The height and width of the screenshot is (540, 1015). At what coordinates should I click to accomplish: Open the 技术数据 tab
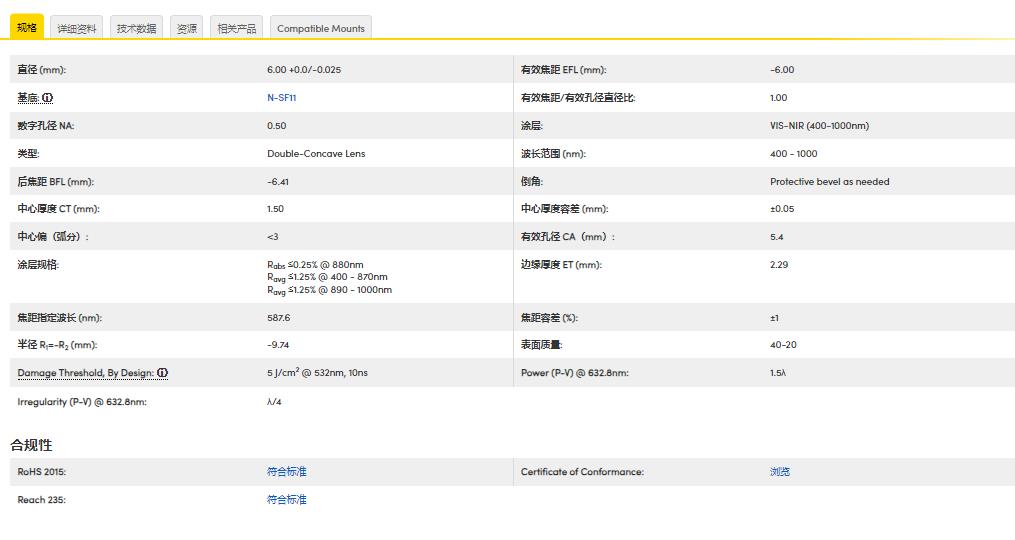tap(136, 29)
